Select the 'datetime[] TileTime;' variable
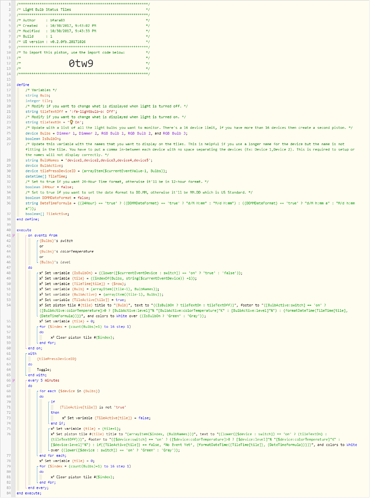Viewport: 372px width, 500px height. point(46,177)
